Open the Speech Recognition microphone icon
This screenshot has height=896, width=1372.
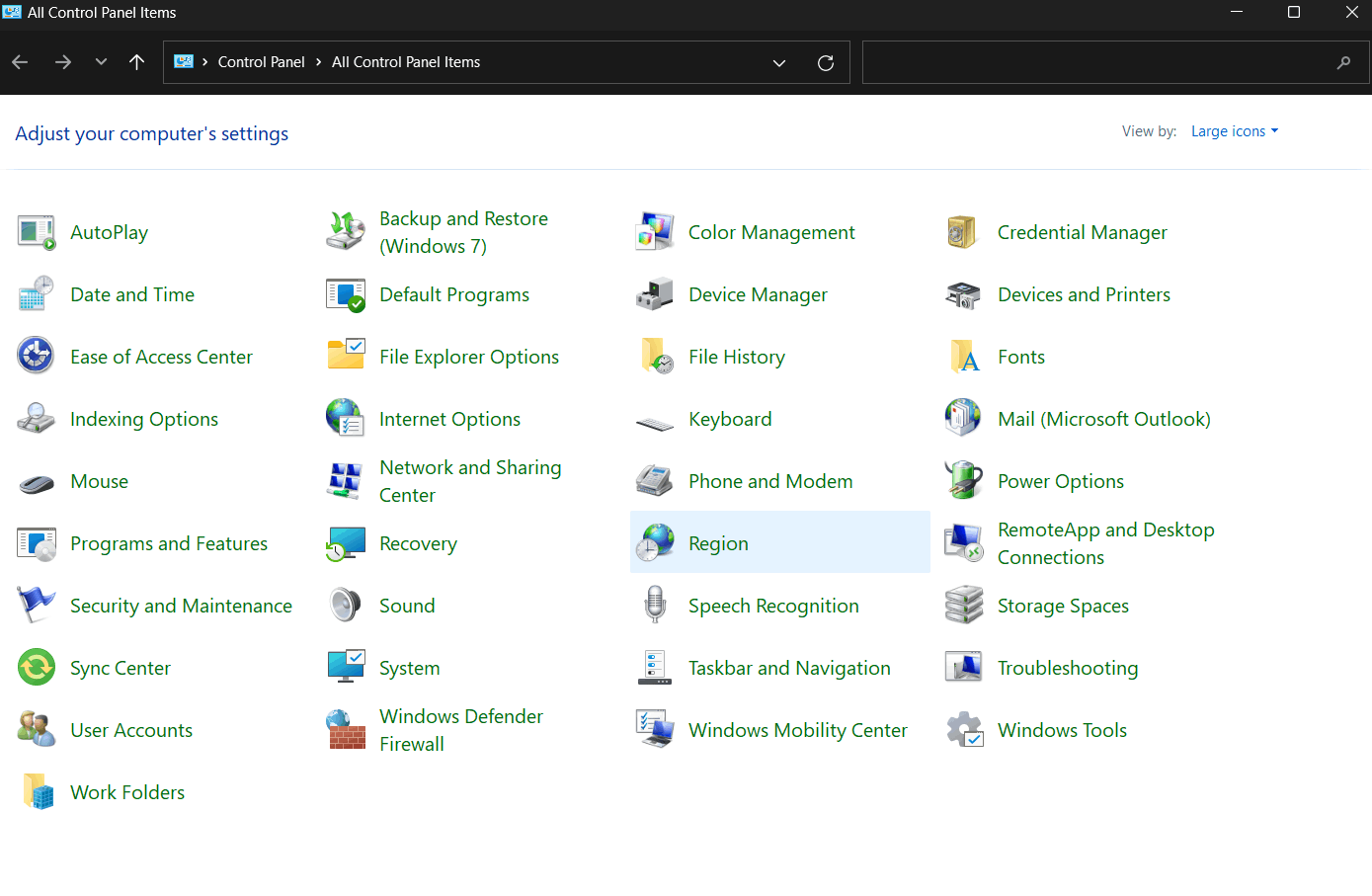pos(655,606)
